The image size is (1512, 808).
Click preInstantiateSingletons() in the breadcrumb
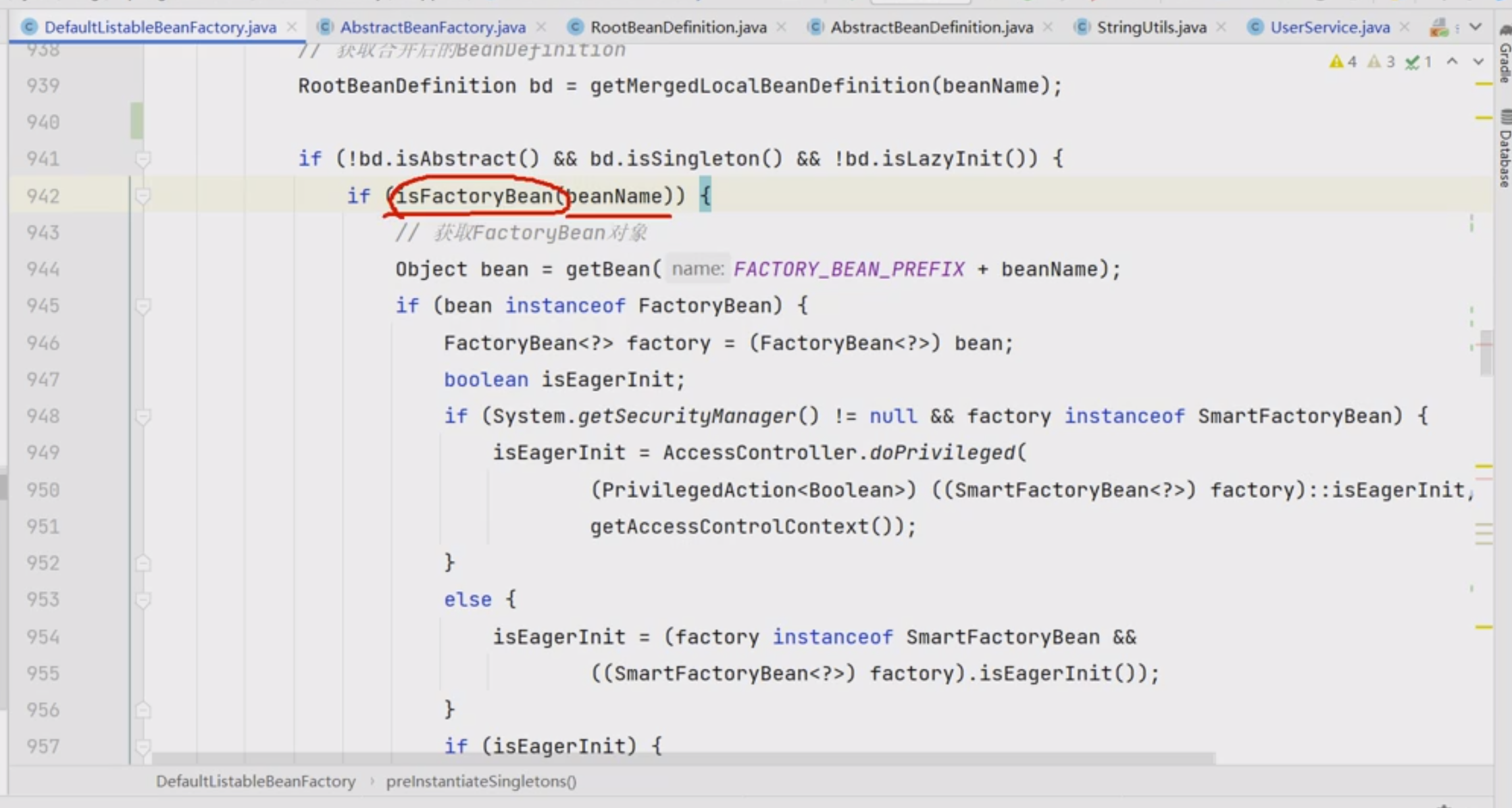click(481, 782)
